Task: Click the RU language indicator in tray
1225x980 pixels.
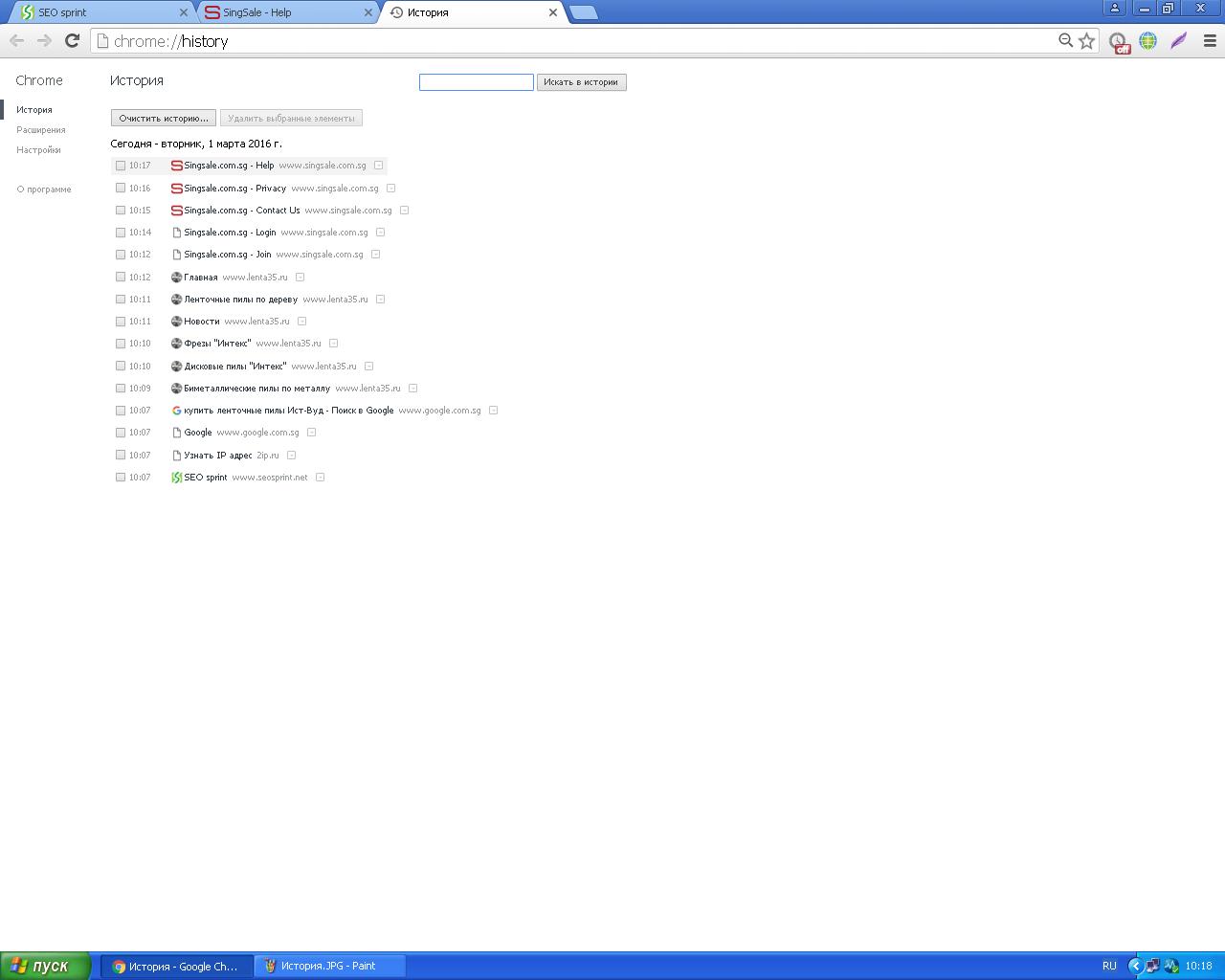Action: 1109,966
